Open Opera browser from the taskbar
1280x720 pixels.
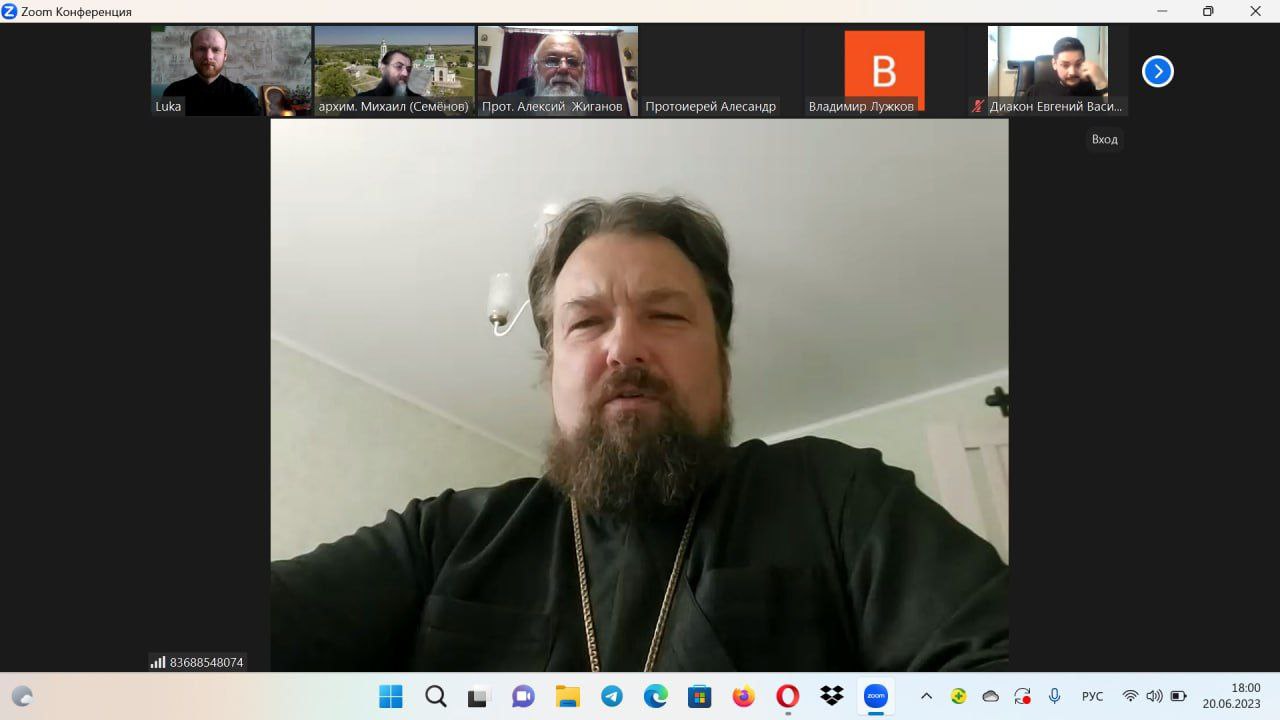coord(787,696)
